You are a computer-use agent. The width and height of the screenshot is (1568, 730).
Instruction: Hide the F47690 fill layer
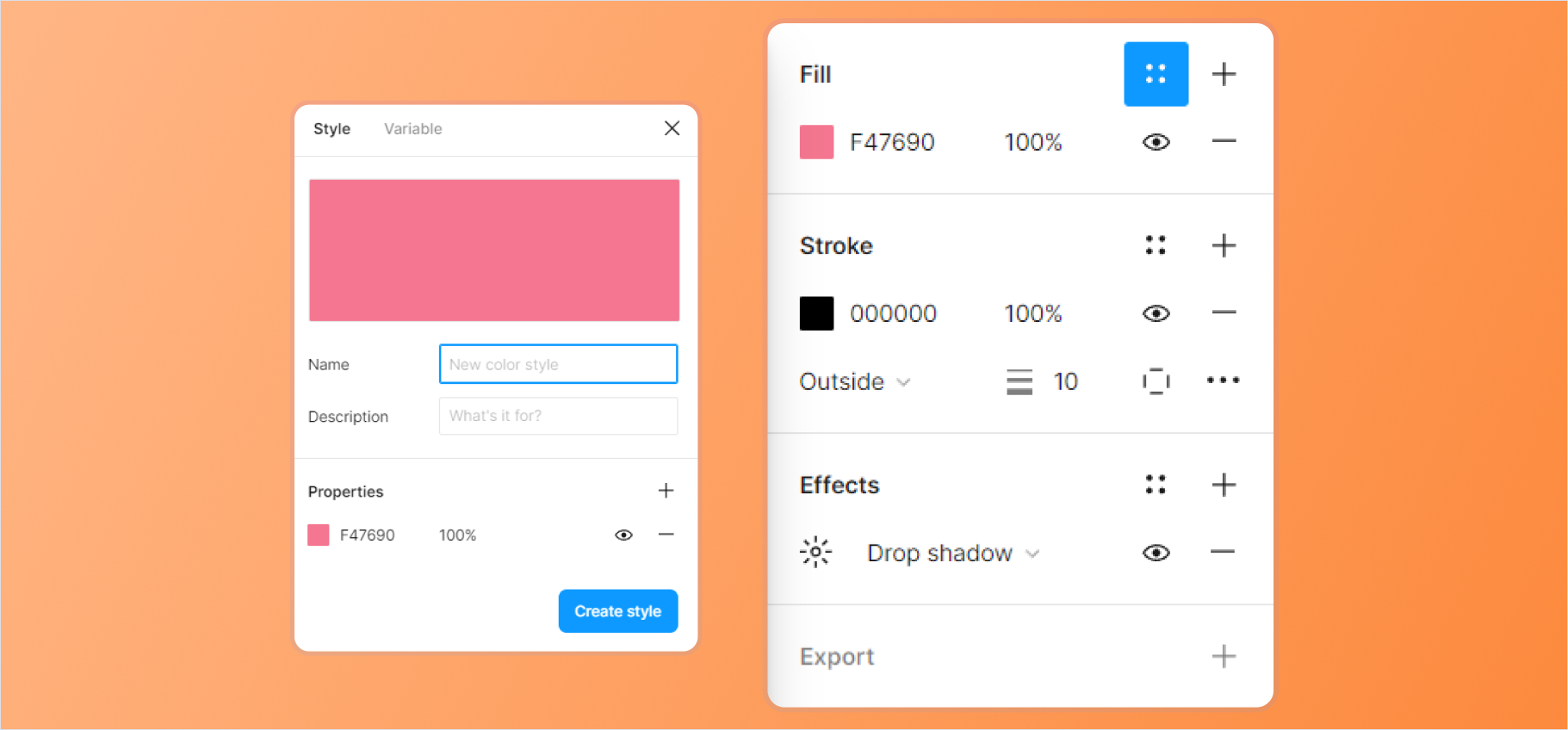point(1156,141)
